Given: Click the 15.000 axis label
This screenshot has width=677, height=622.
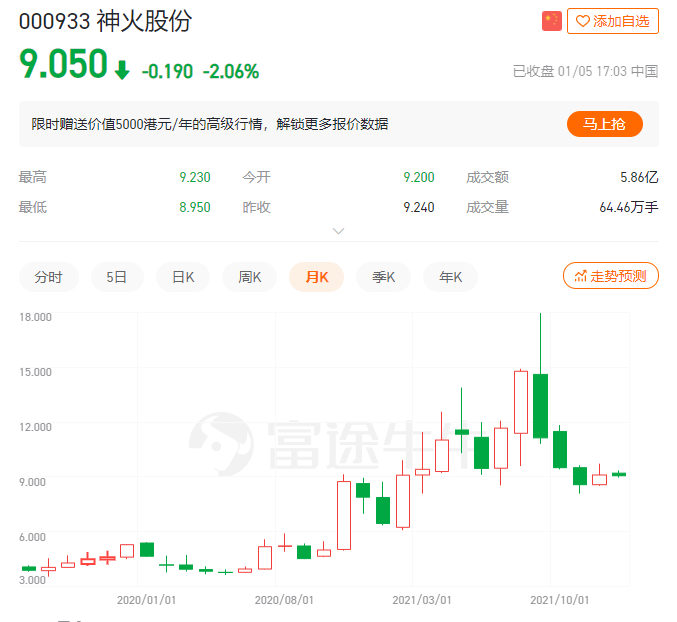Looking at the screenshot, I should pyautogui.click(x=35, y=372).
